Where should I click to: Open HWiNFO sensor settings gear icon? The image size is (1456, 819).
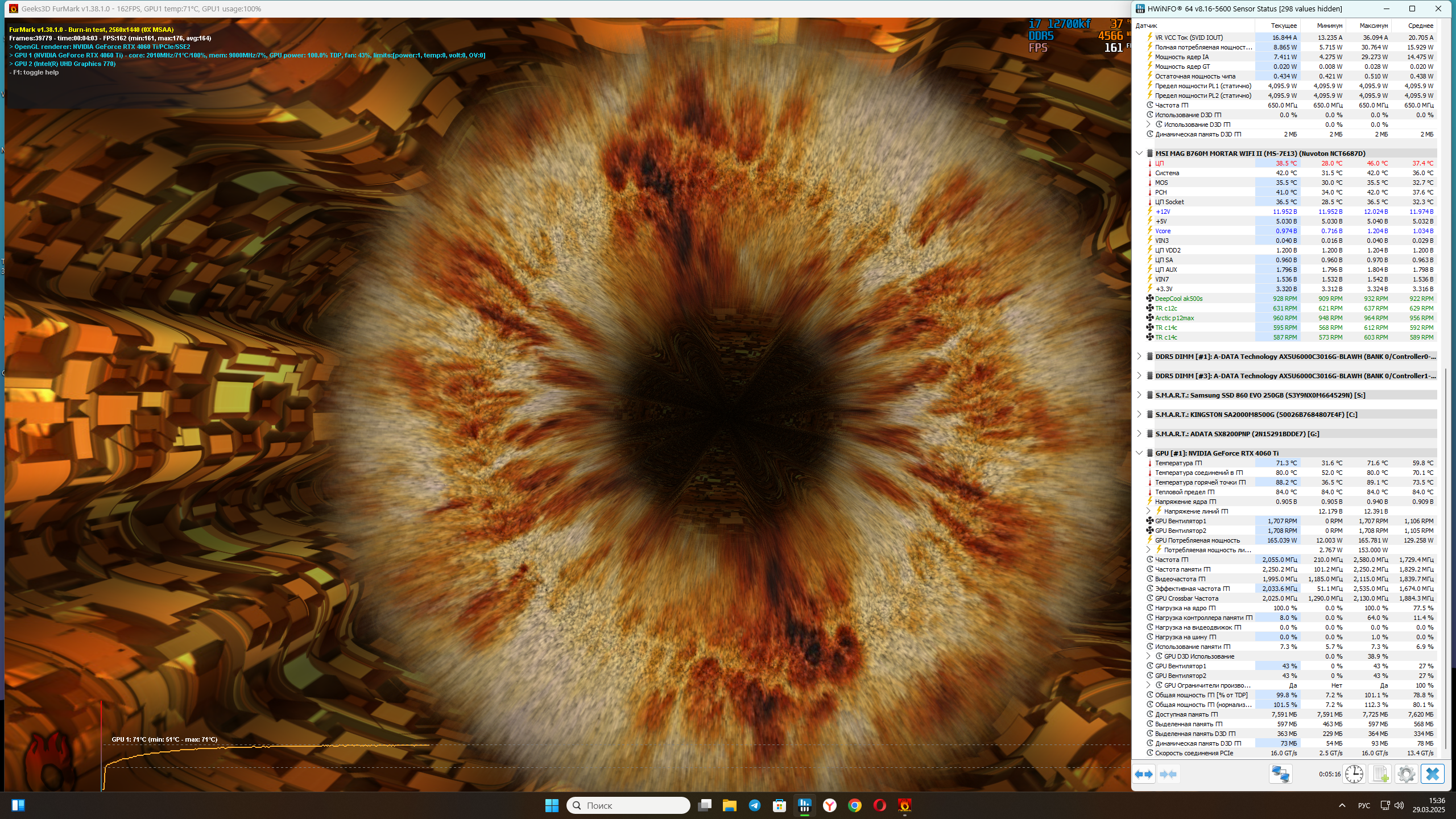[1406, 774]
